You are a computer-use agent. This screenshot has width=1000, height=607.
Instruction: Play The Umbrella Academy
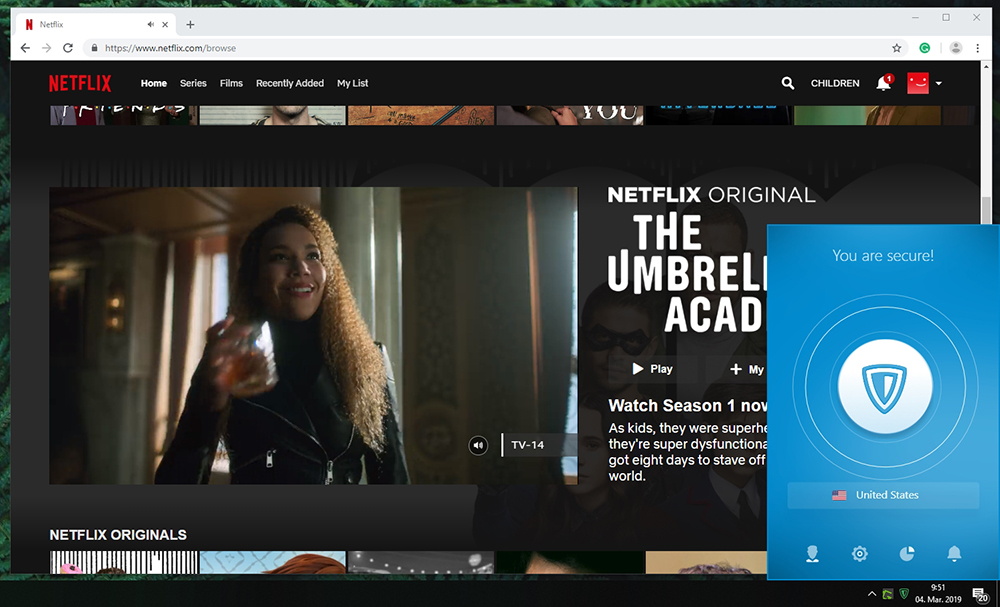click(x=653, y=369)
